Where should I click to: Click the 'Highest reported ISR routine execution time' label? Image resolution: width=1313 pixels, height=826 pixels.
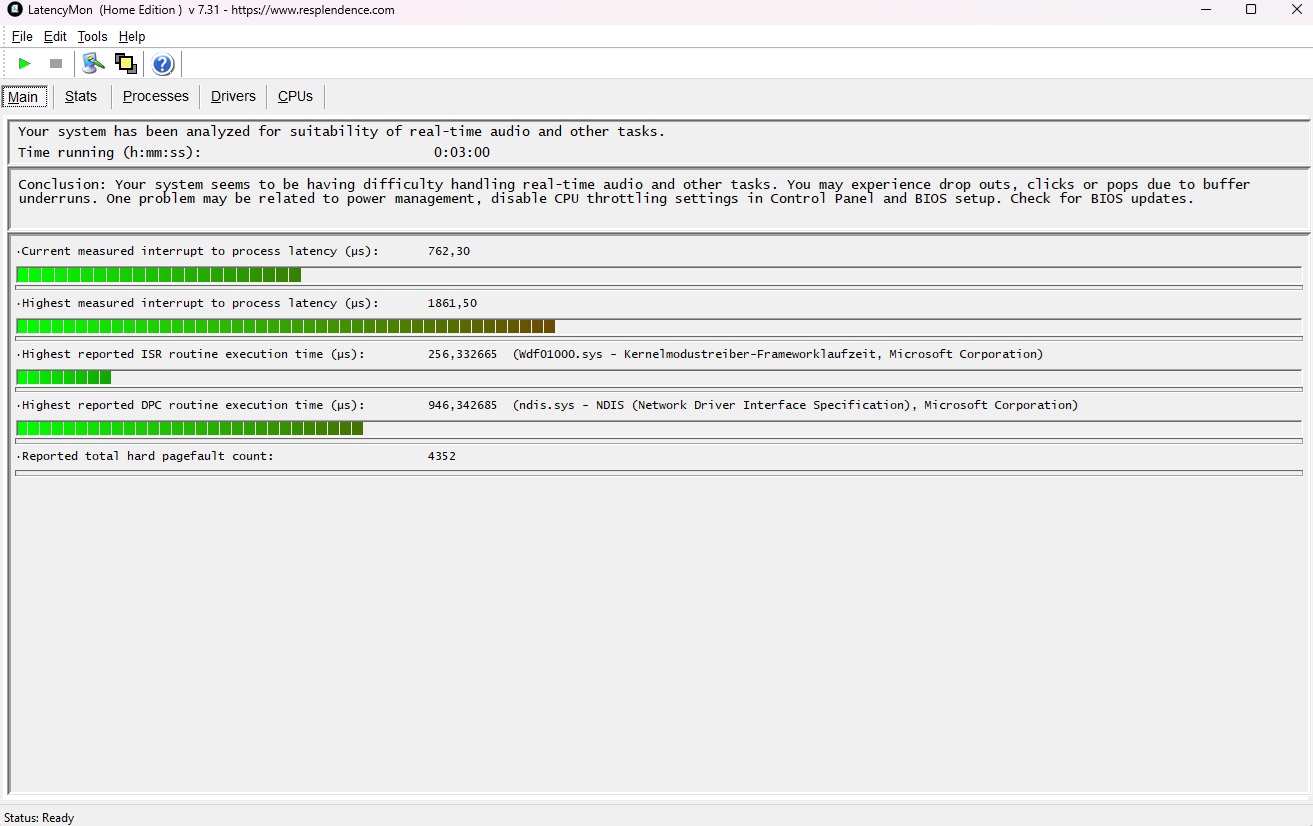(193, 354)
